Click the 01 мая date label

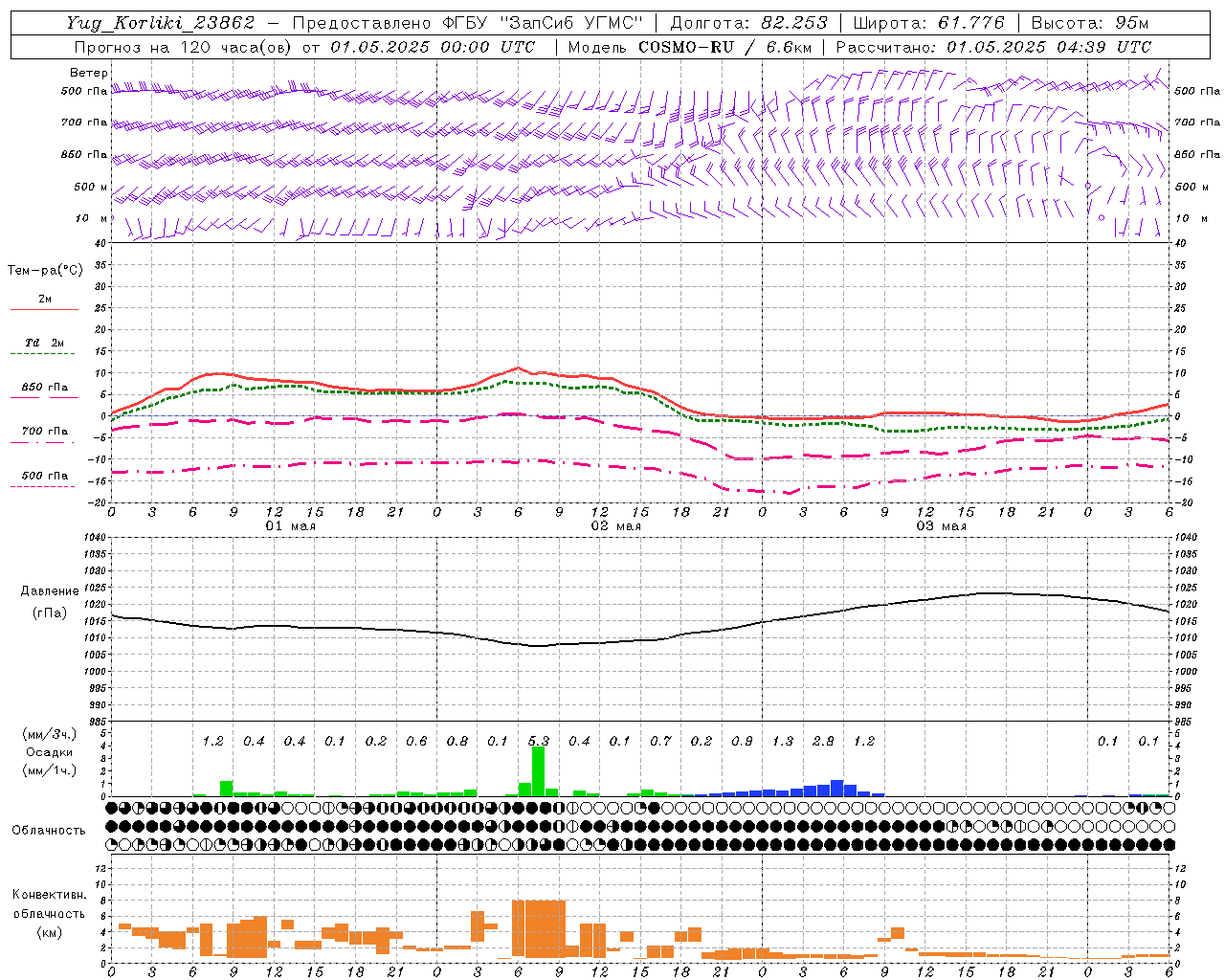(x=291, y=526)
